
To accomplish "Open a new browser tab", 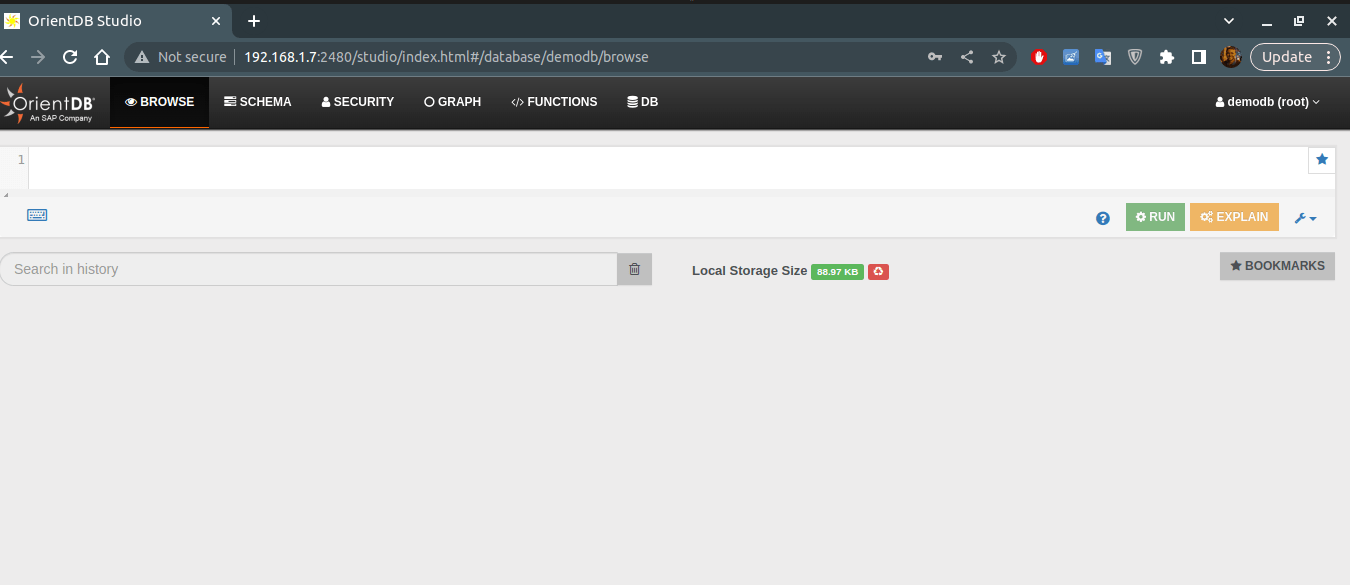I will click(x=254, y=20).
